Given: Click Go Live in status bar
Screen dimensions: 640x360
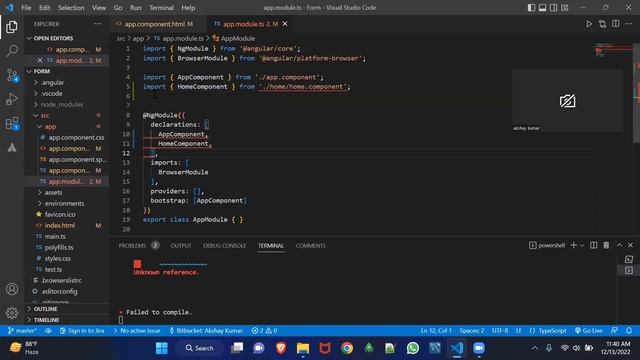Looking at the screenshot, I should [x=589, y=331].
